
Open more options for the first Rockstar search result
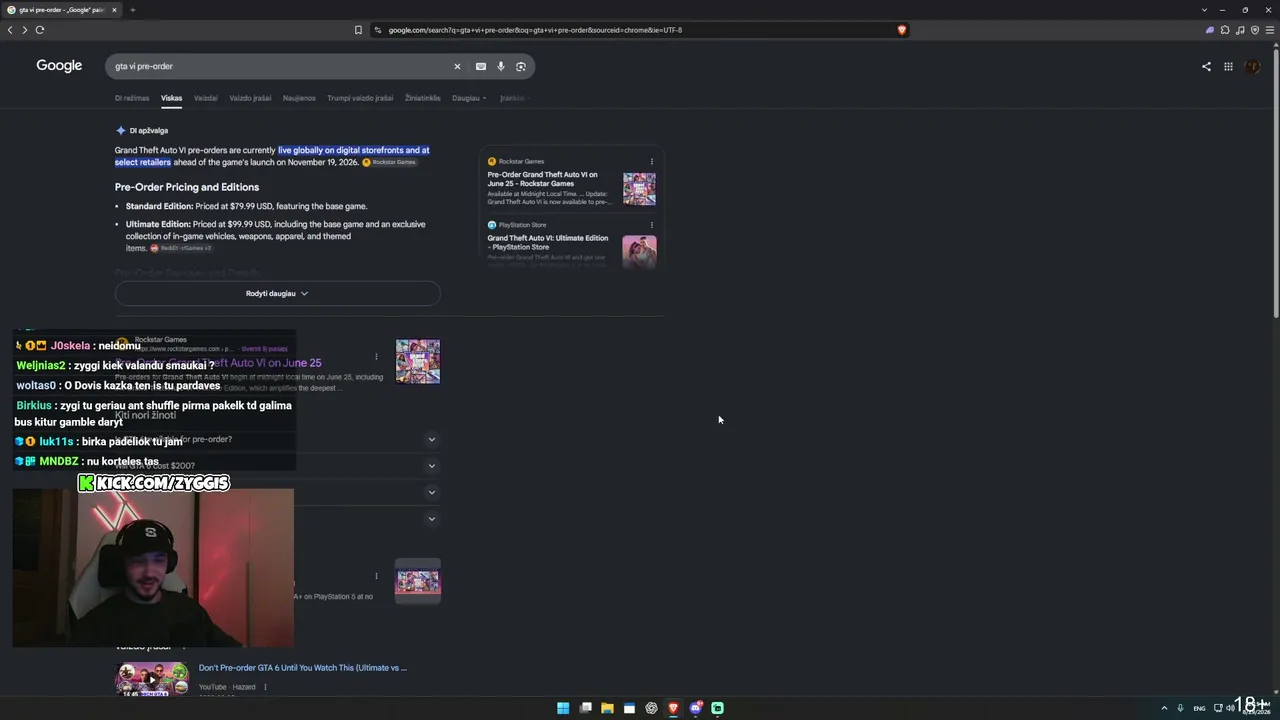tap(376, 356)
